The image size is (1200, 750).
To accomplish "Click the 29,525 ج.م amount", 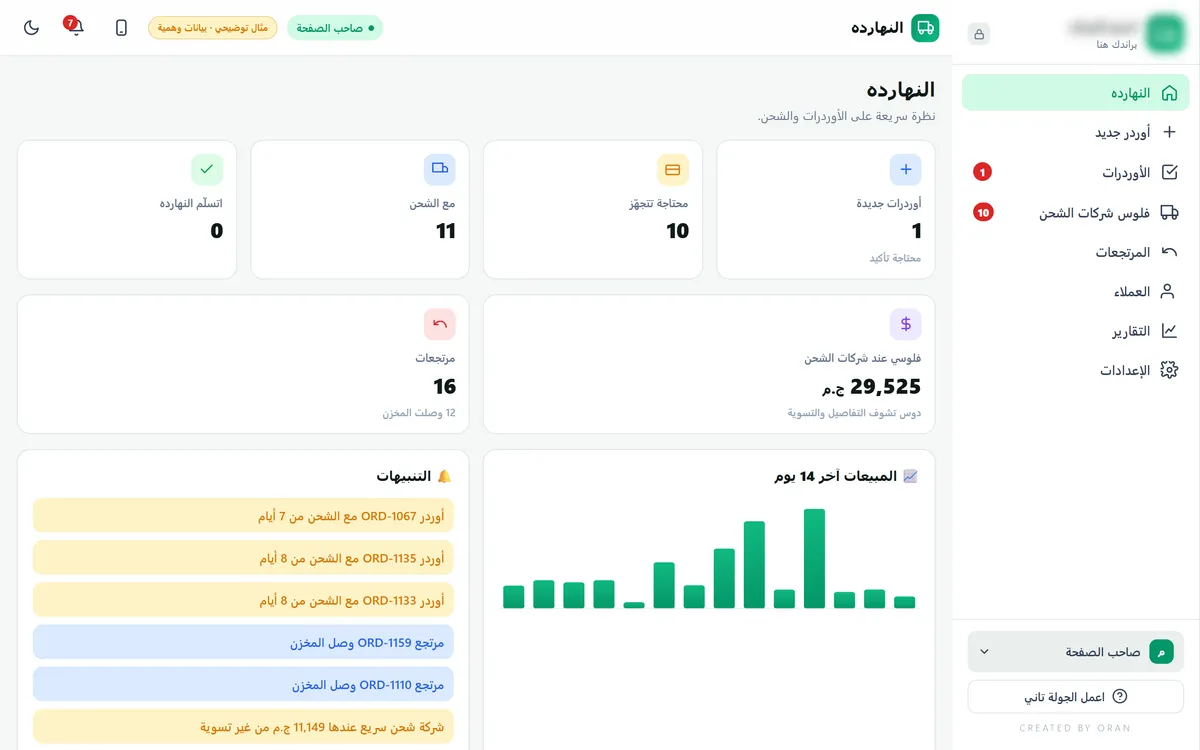I will 871,387.
